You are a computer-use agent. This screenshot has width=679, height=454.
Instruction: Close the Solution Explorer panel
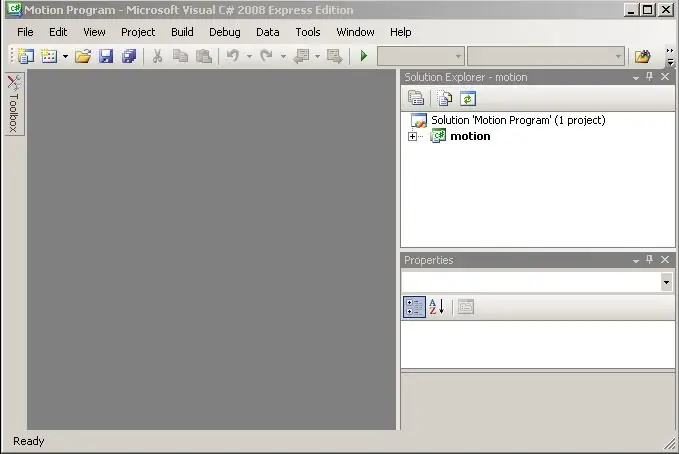pyautogui.click(x=665, y=77)
